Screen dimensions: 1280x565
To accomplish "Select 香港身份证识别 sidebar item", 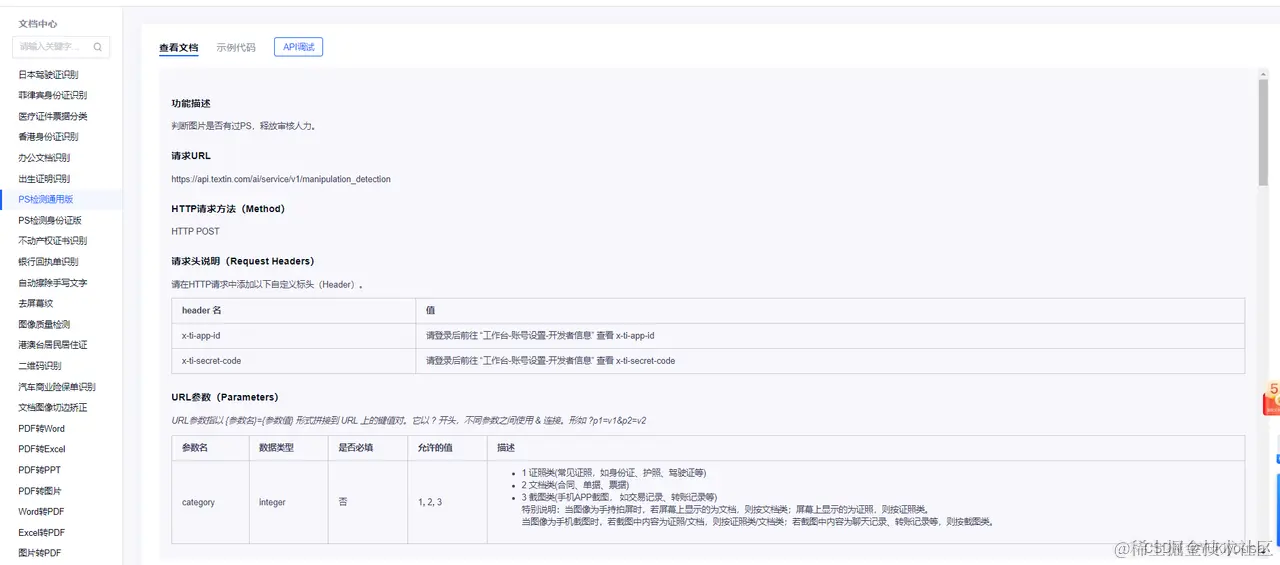I will point(48,137).
